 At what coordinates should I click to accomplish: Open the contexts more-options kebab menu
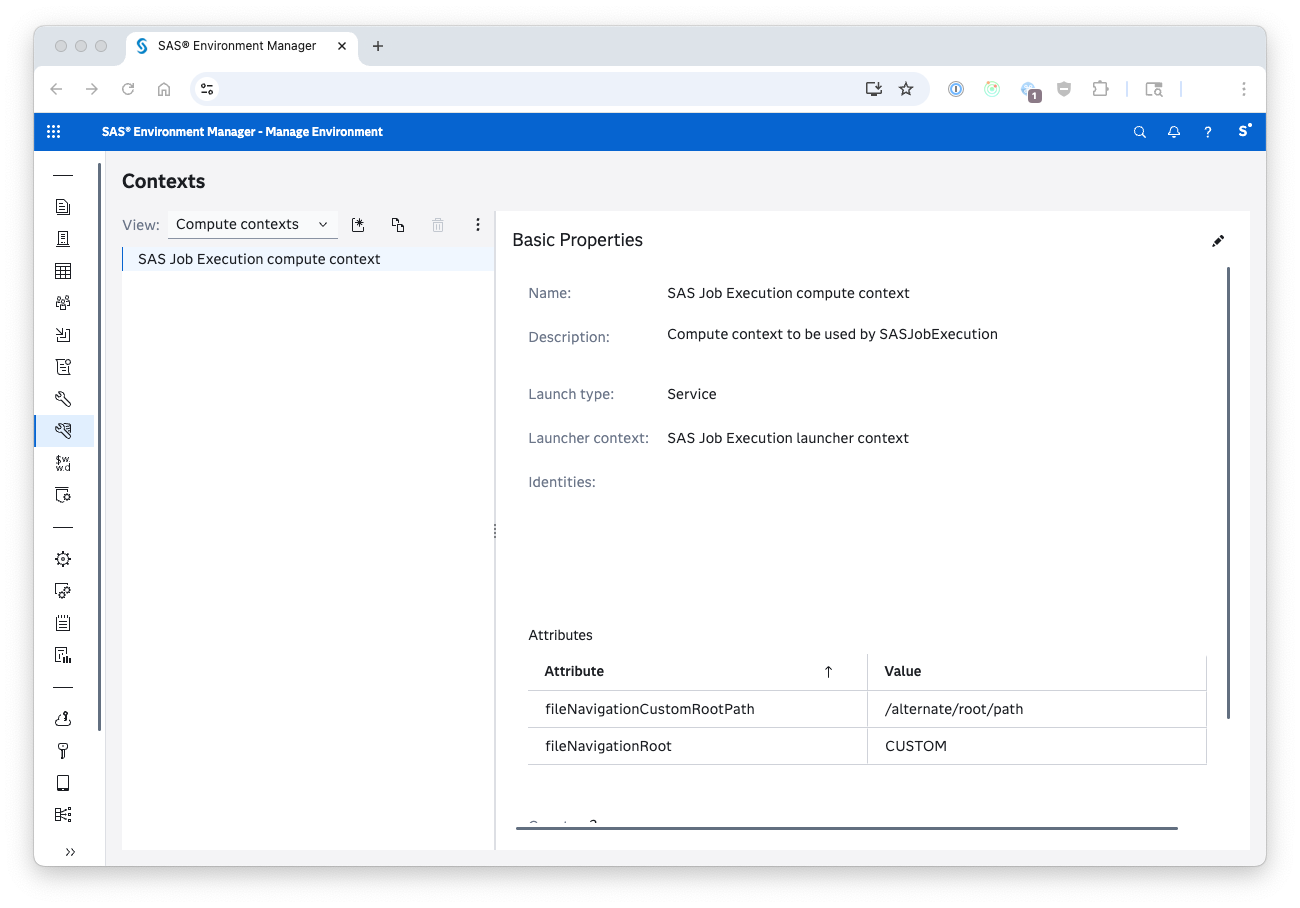pos(478,225)
